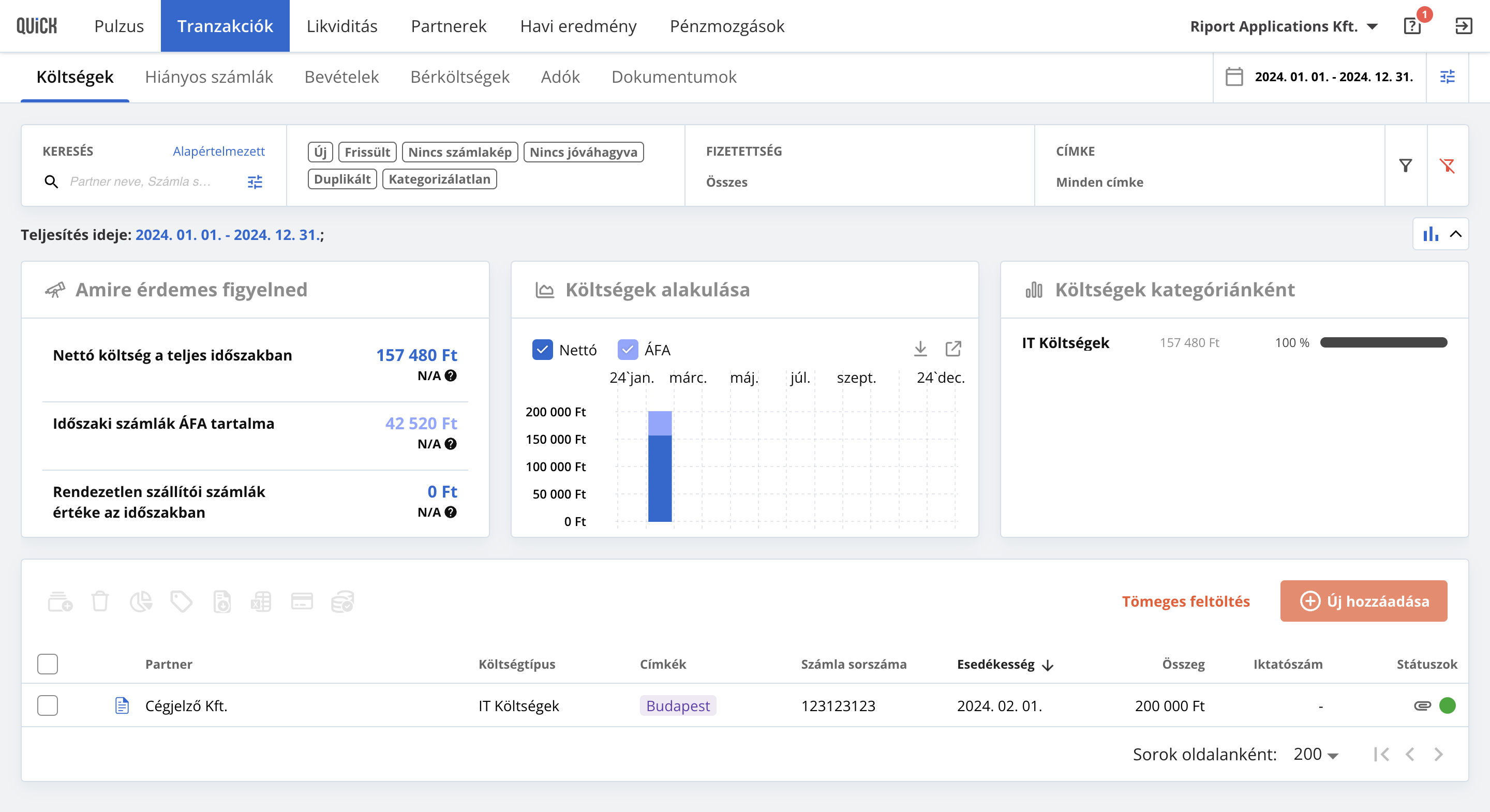Switch to Dokumentumok tab
This screenshot has width=1490, height=812.
coord(674,77)
